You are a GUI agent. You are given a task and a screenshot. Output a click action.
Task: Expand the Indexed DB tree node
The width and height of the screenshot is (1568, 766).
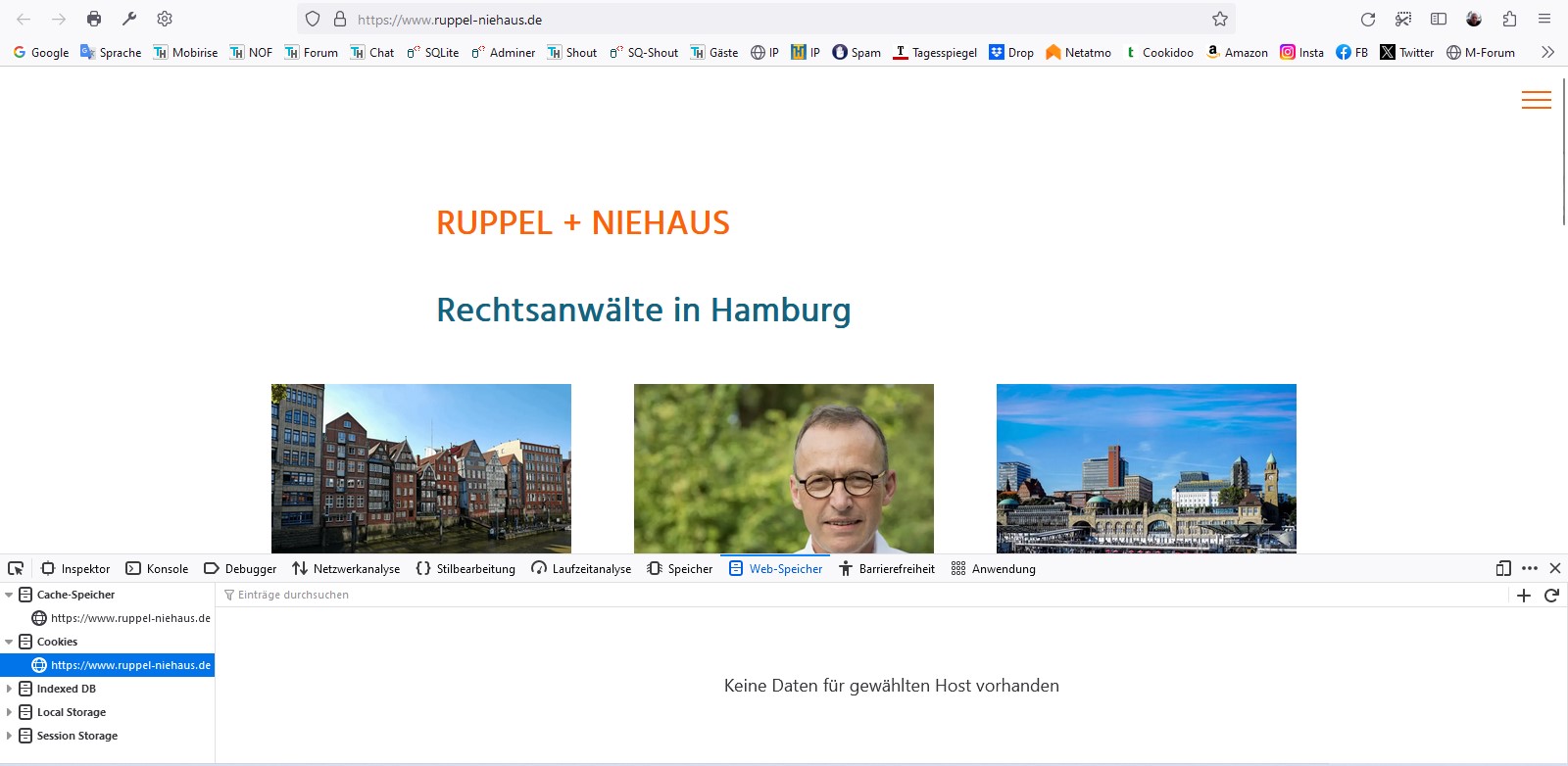coord(9,689)
